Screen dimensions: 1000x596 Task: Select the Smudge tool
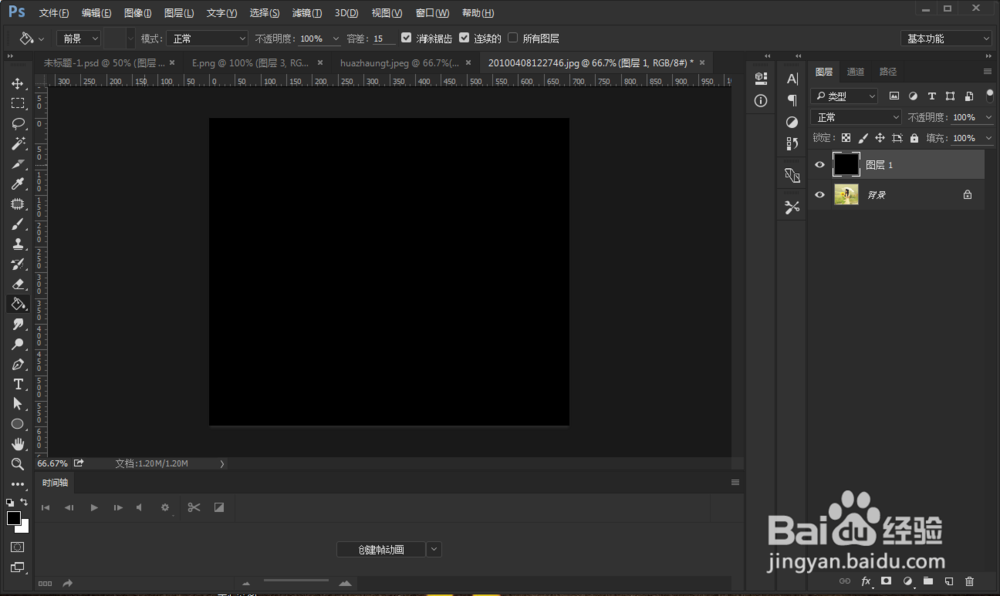pos(18,324)
